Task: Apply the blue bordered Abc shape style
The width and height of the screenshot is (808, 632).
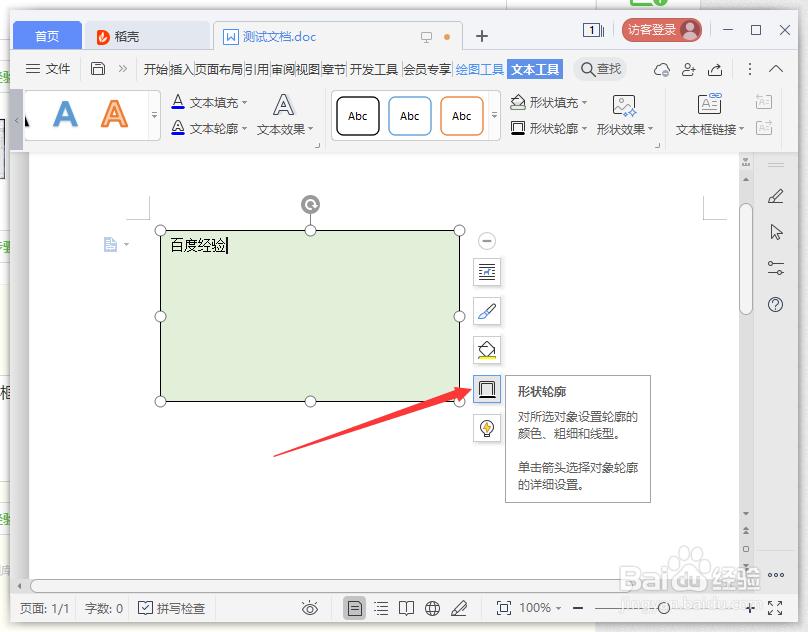Action: click(410, 116)
